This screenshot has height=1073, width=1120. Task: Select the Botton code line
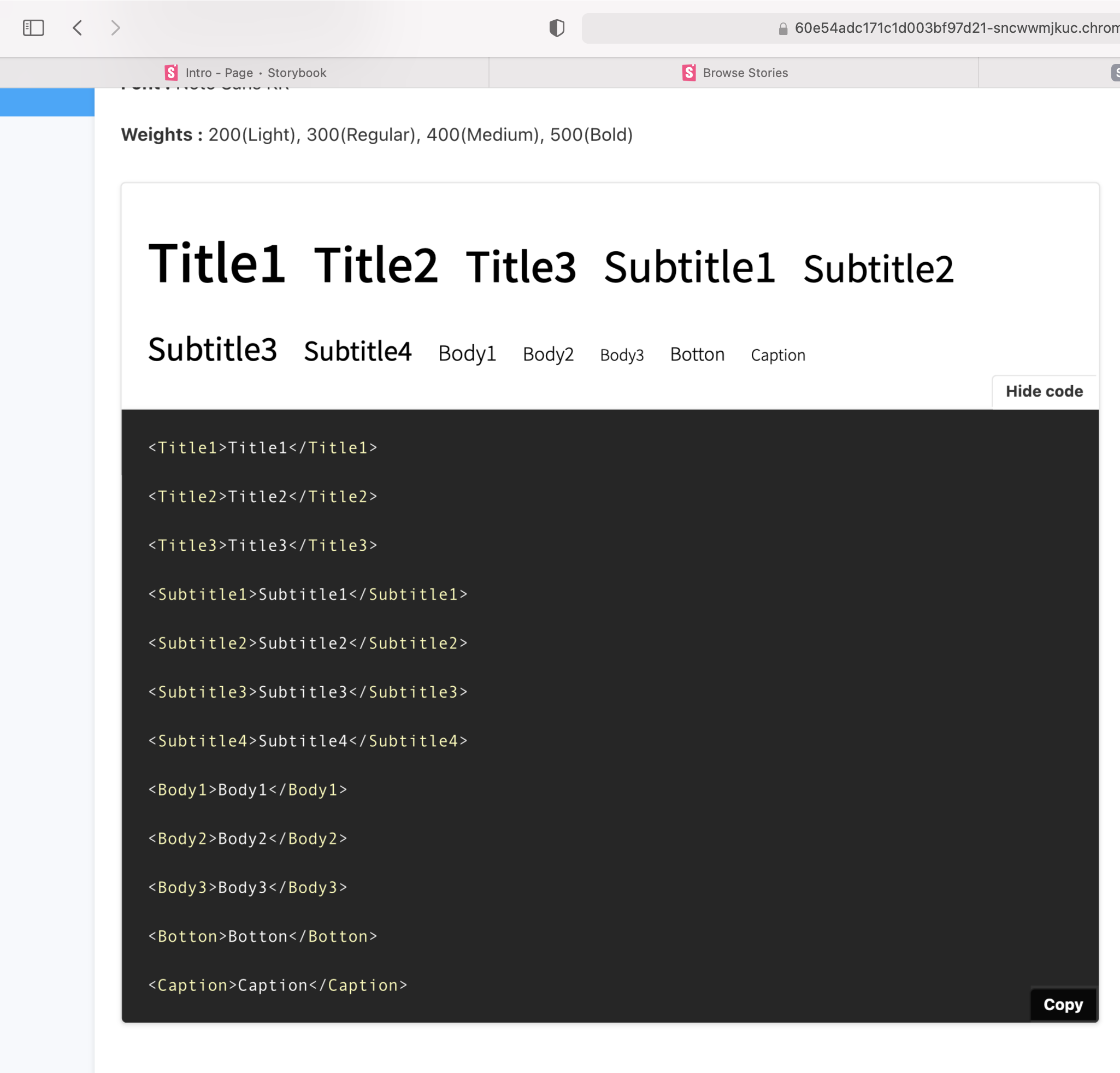click(262, 936)
